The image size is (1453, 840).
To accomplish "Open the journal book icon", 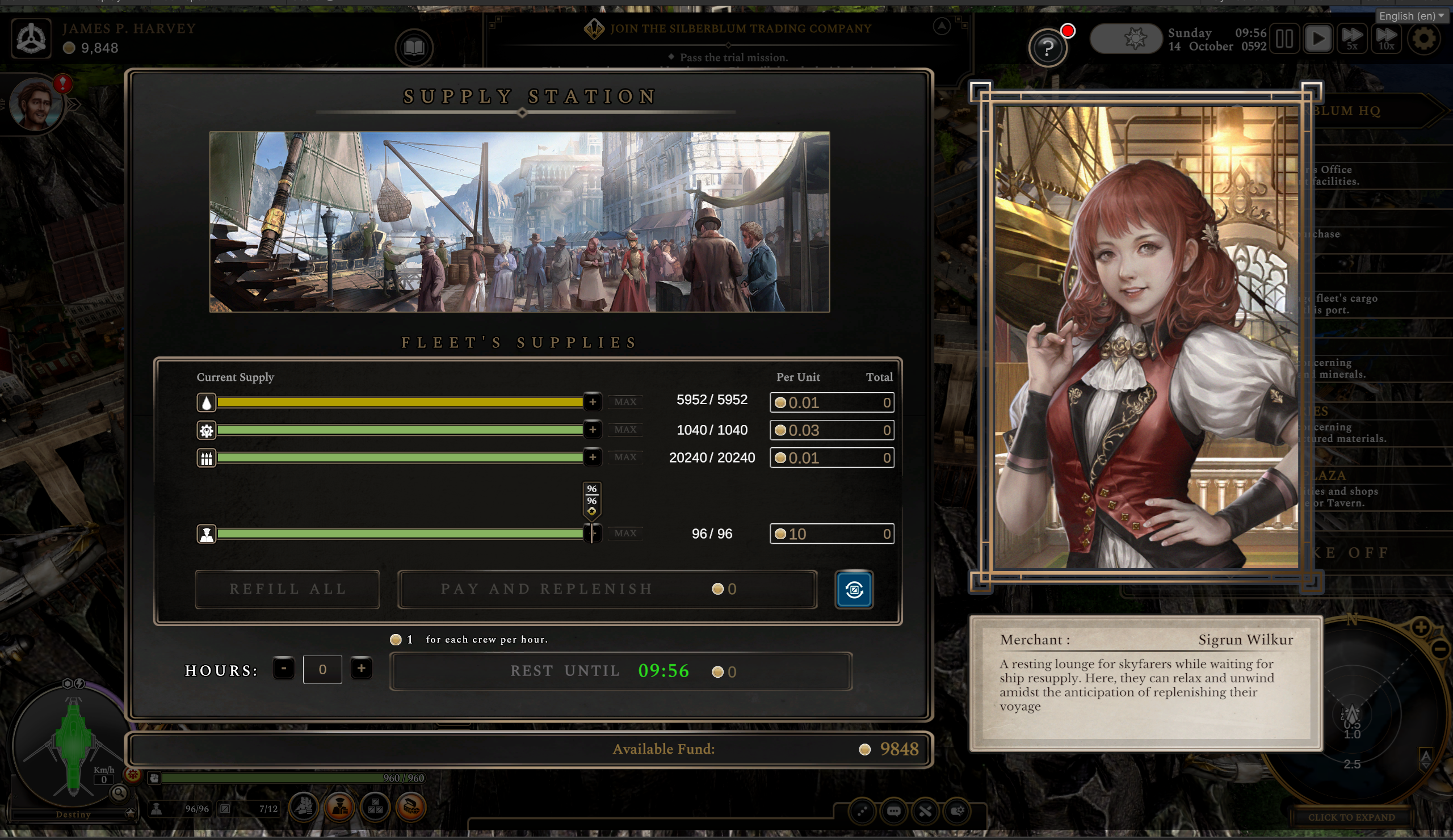I will tap(414, 47).
